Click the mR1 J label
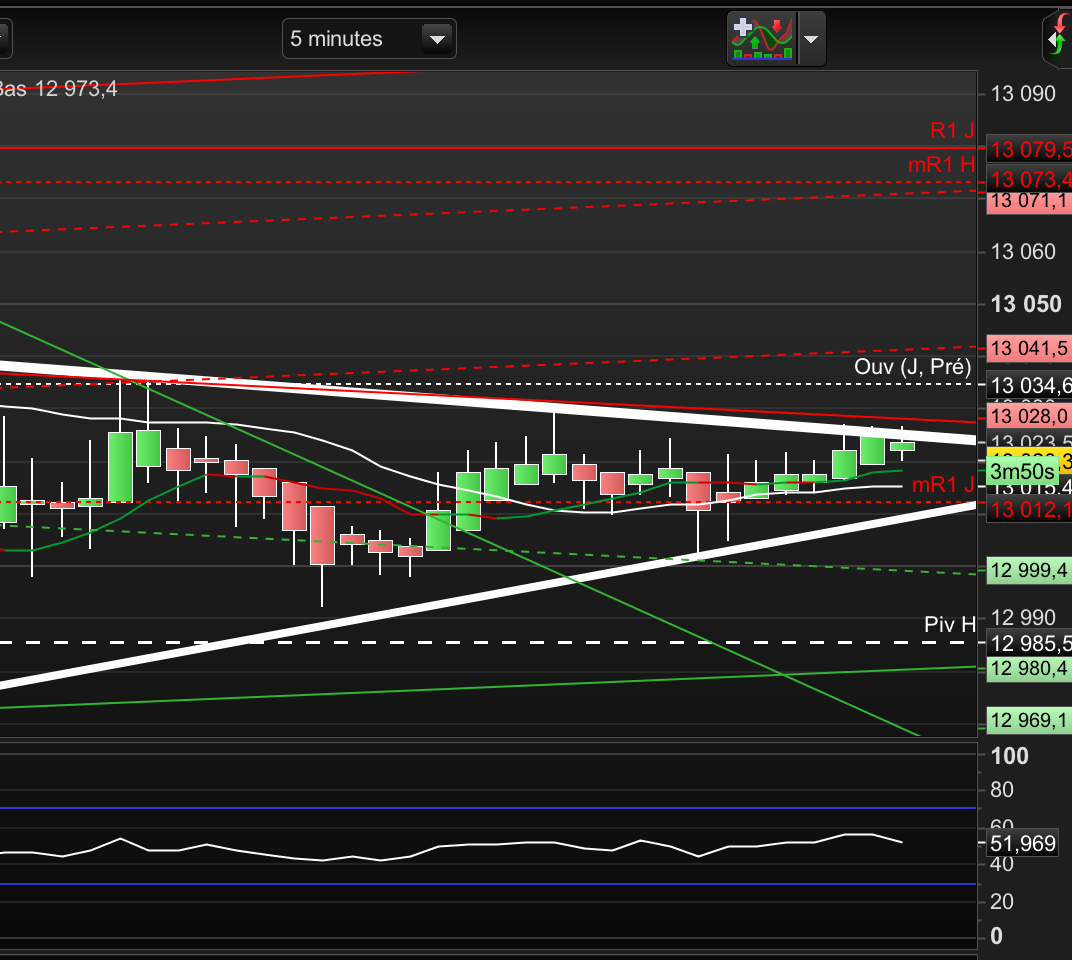Image resolution: width=1072 pixels, height=960 pixels. coord(943,485)
